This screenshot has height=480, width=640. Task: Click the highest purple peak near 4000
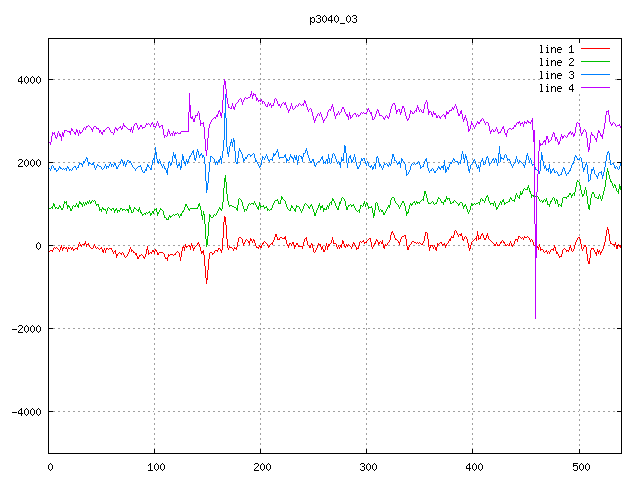pos(224,81)
